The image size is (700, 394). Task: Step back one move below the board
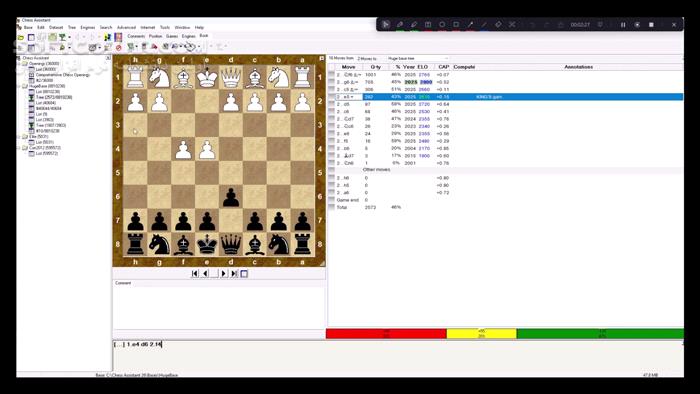tap(205, 274)
